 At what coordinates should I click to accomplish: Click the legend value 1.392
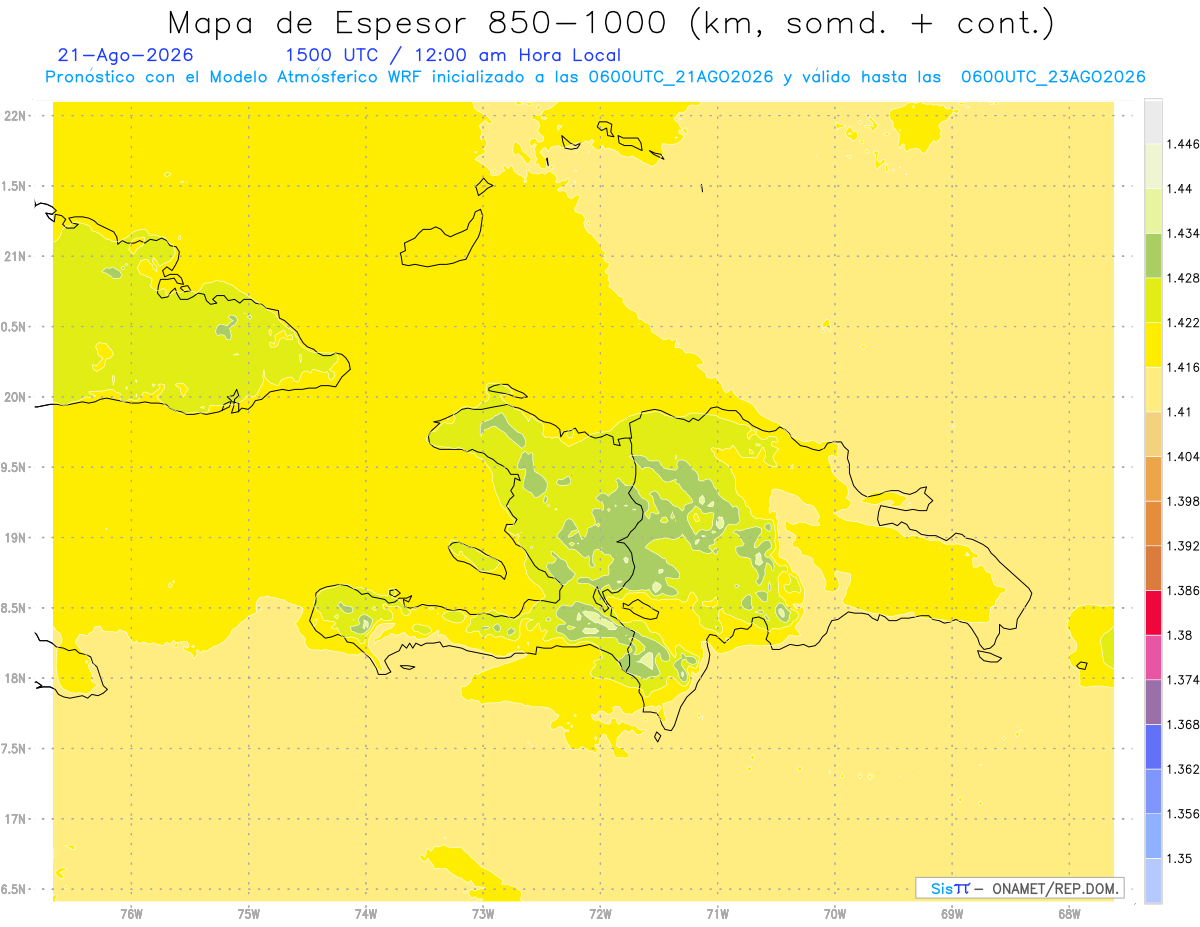click(1183, 546)
